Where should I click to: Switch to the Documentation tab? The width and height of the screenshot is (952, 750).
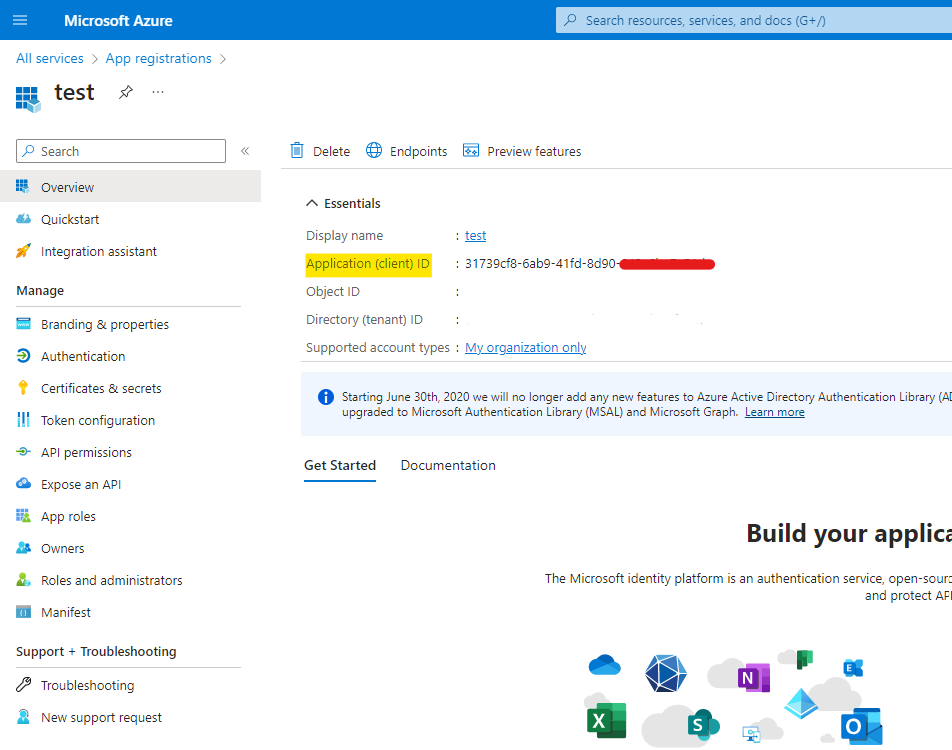coord(447,465)
